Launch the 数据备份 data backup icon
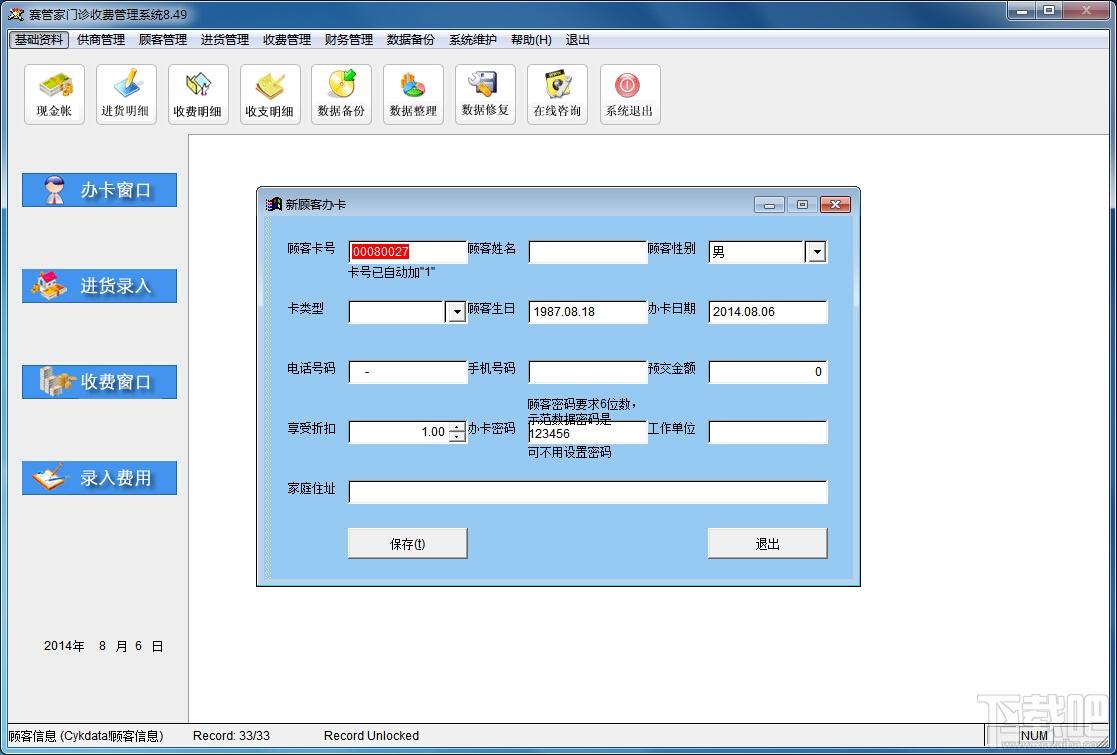Viewport: 1117px width, 755px height. click(342, 94)
